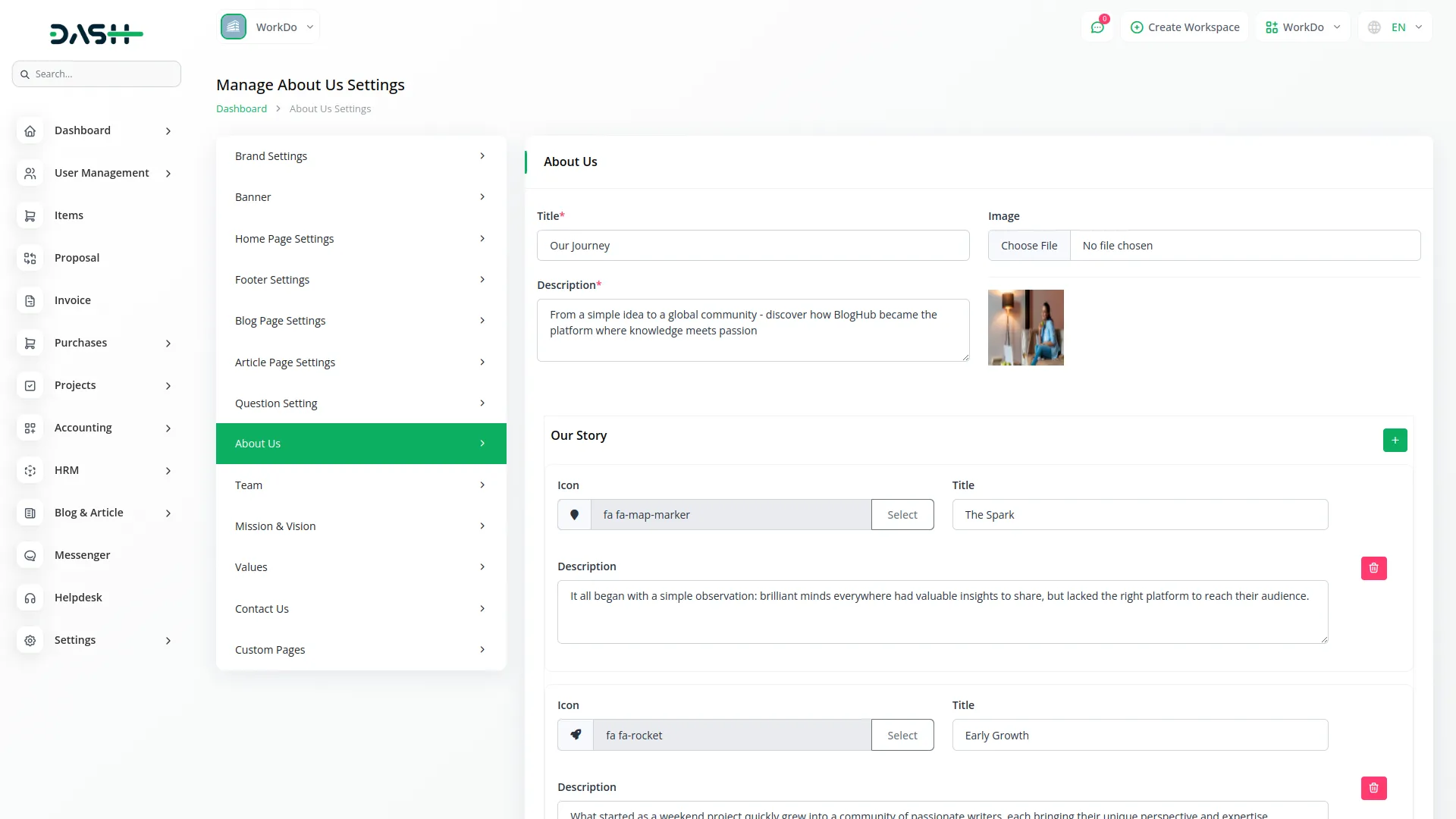This screenshot has height=819, width=1456.
Task: Select an icon for the fa-map-marker field
Action: tap(902, 515)
